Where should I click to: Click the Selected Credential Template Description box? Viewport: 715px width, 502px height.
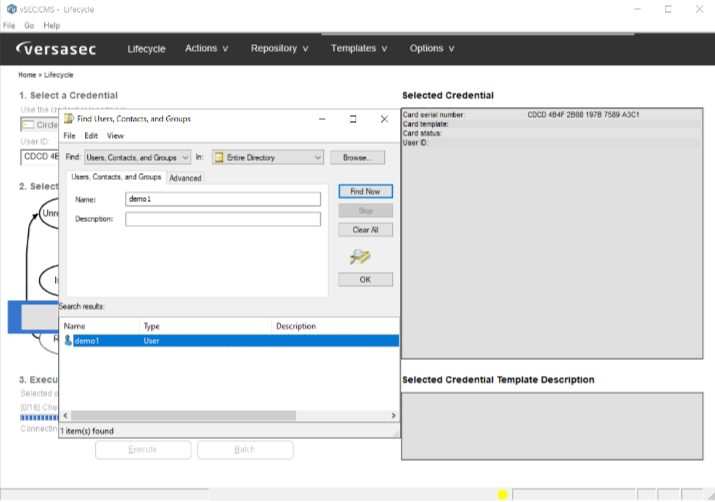click(x=552, y=426)
